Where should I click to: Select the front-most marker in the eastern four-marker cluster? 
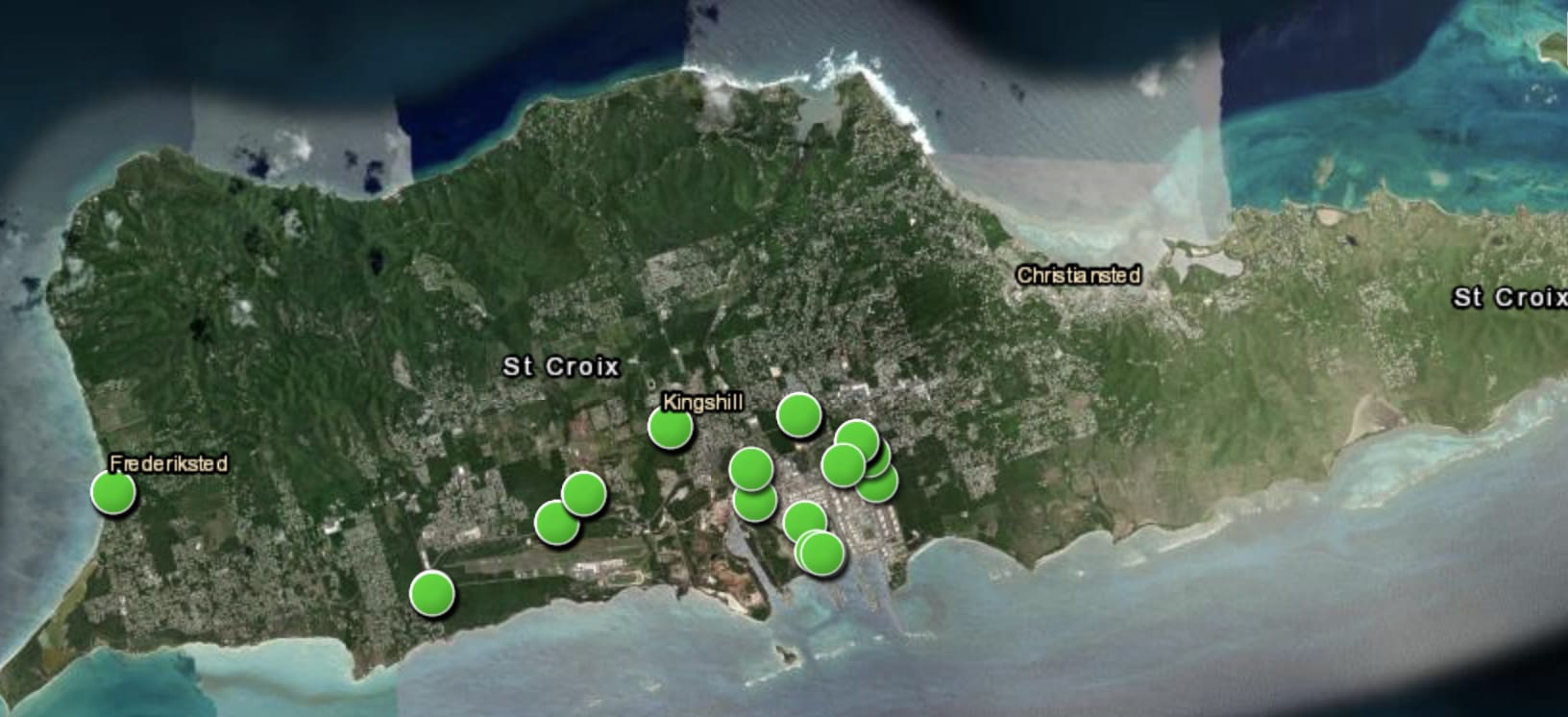point(844,465)
